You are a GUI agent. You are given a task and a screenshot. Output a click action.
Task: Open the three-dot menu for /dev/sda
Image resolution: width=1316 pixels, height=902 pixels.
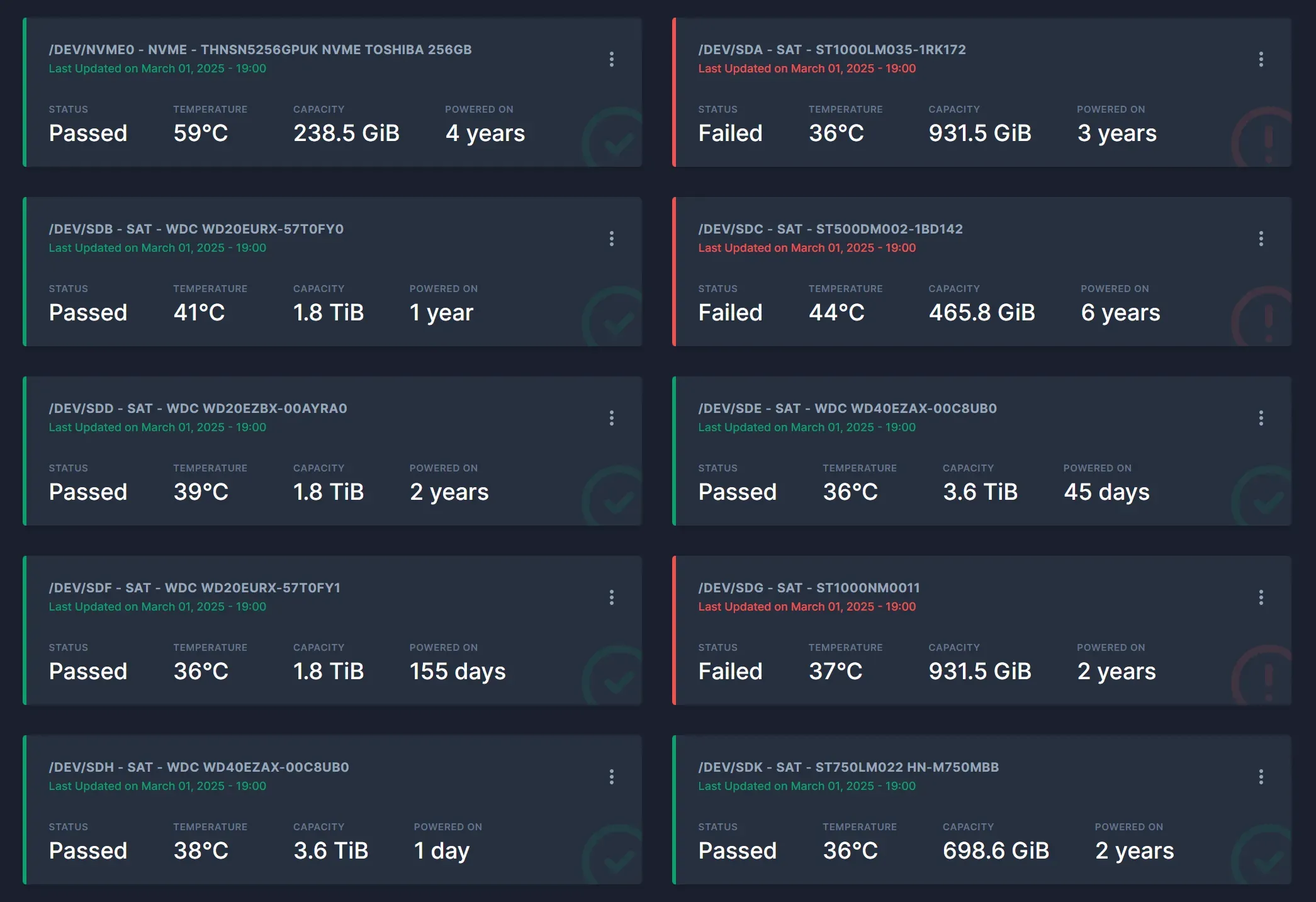tap(1261, 59)
